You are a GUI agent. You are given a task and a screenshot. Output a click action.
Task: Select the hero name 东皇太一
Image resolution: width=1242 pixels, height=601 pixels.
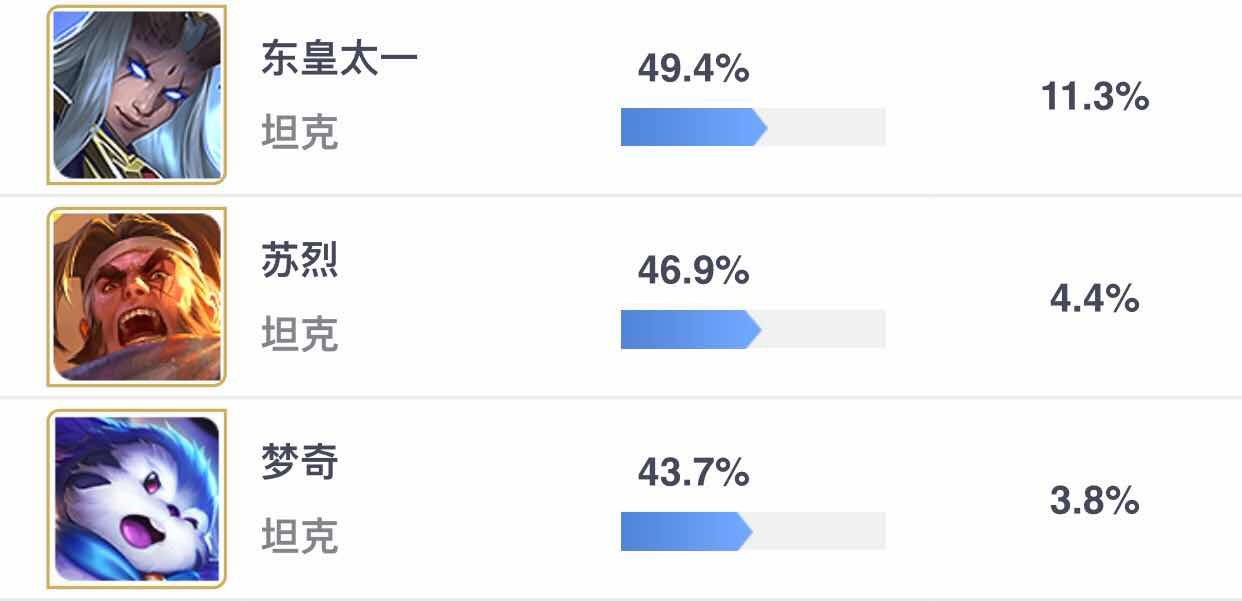pyautogui.click(x=339, y=58)
